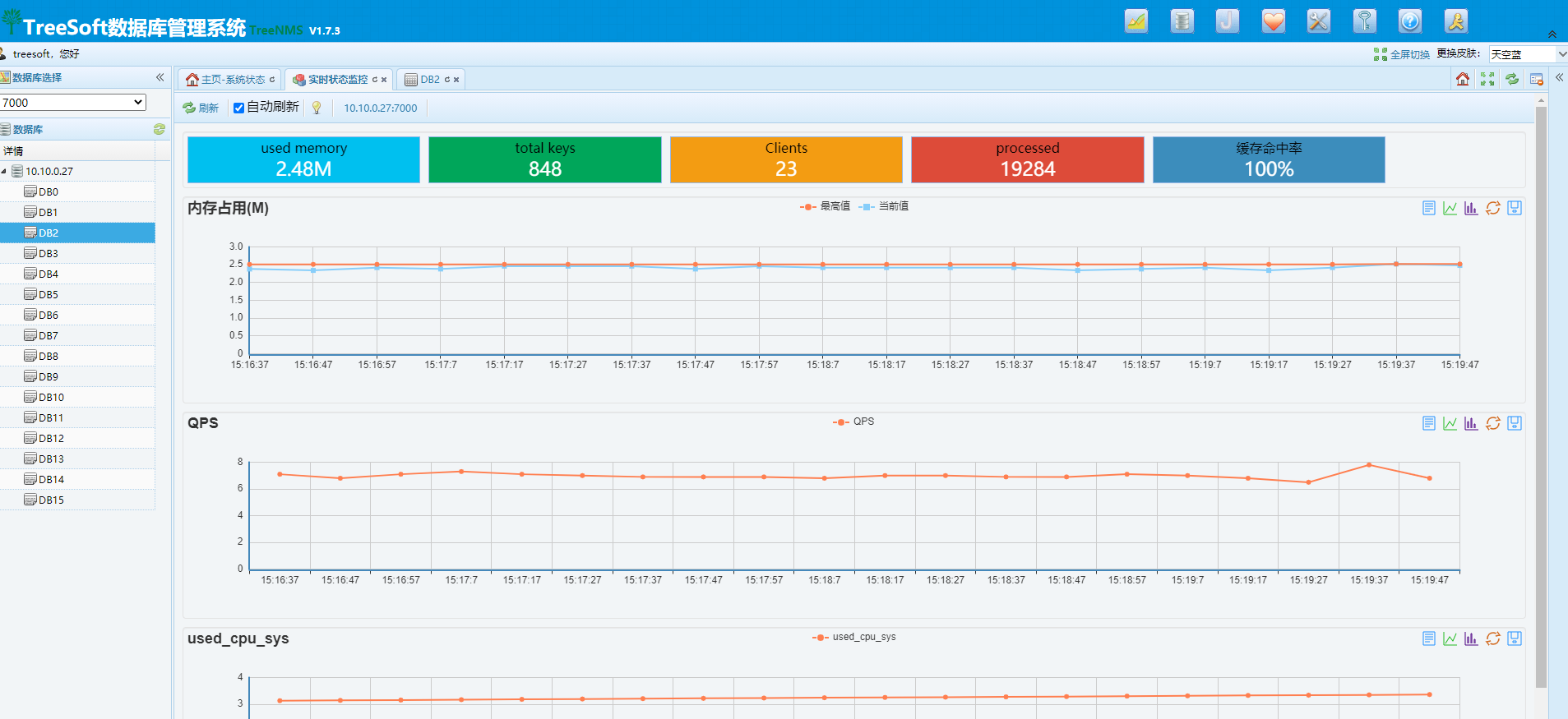This screenshot has height=719, width=1568.
Task: Switch memory chart to bar chart view
Action: pyautogui.click(x=1471, y=208)
